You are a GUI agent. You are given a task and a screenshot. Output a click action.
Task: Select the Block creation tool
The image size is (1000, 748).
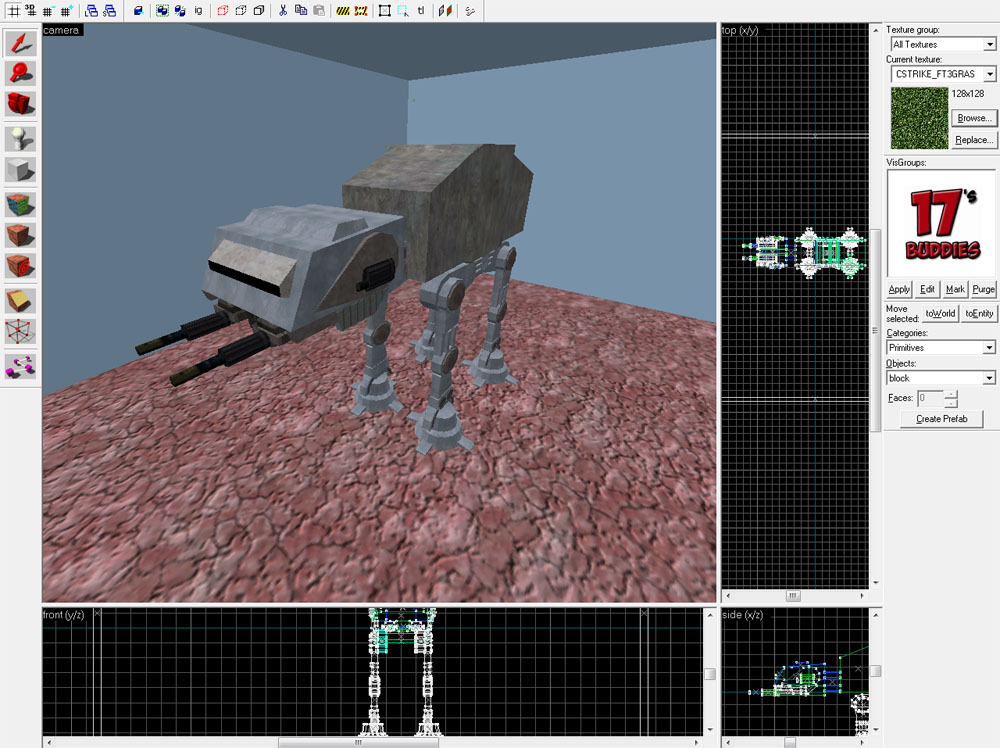point(20,170)
